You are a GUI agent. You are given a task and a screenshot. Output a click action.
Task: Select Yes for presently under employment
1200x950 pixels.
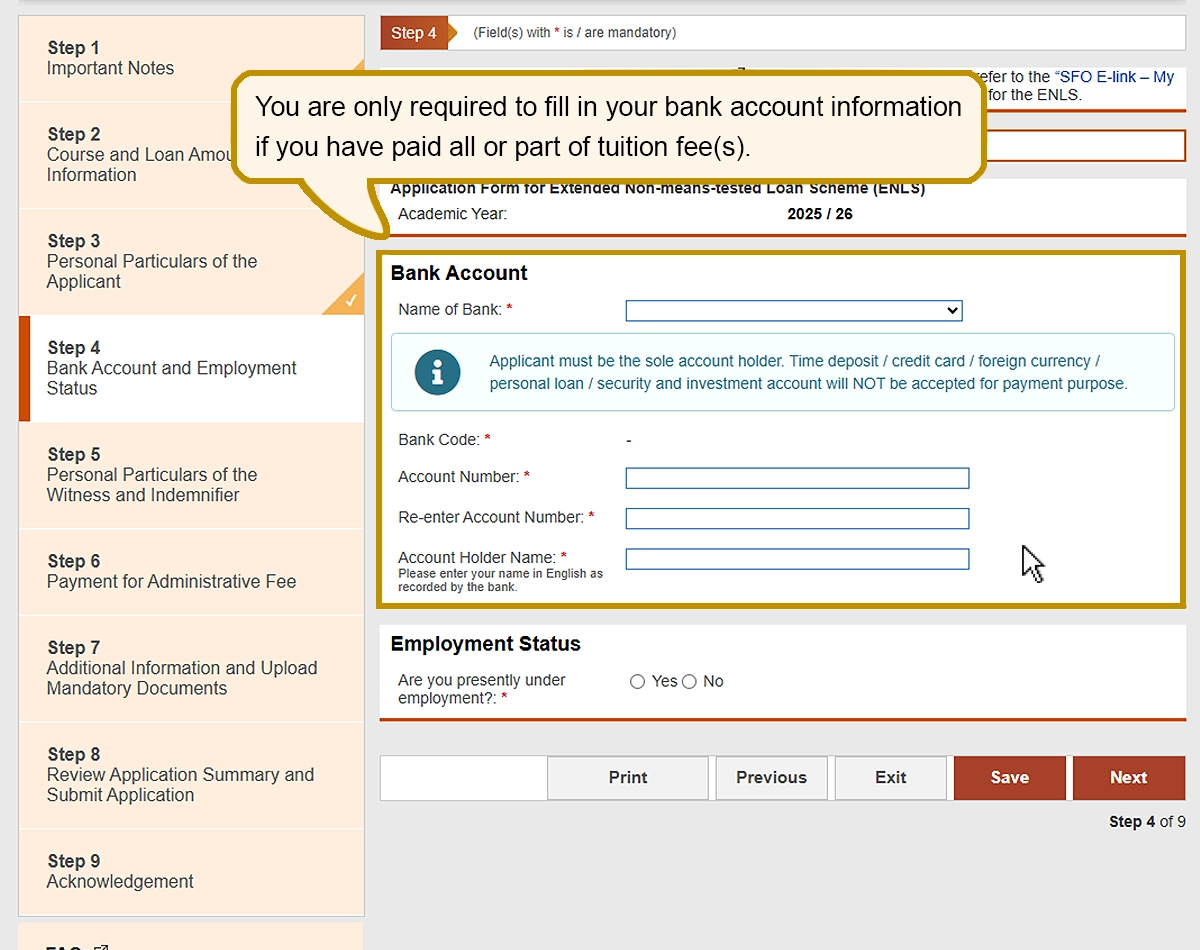638,682
